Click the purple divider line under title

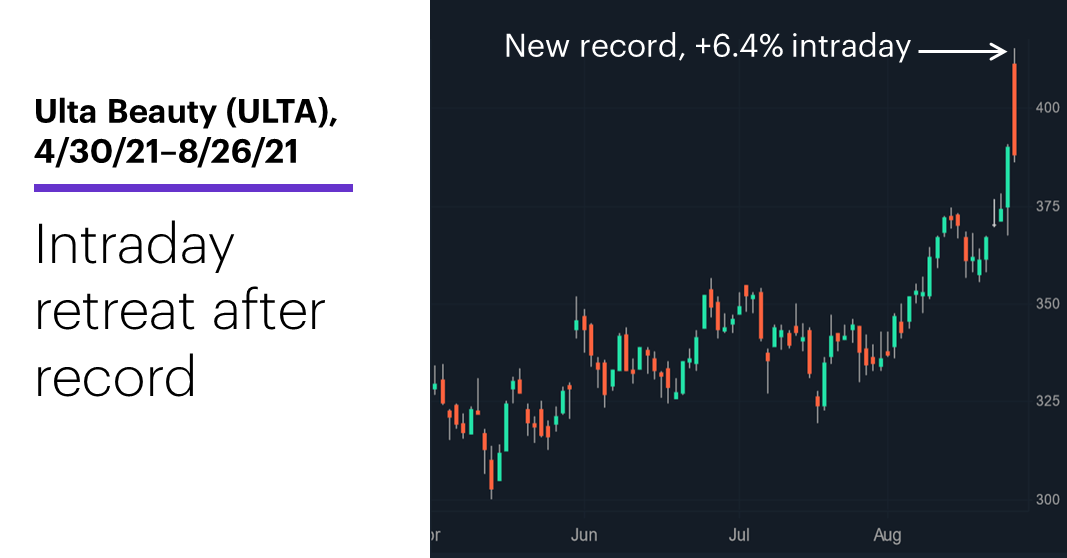(x=193, y=188)
